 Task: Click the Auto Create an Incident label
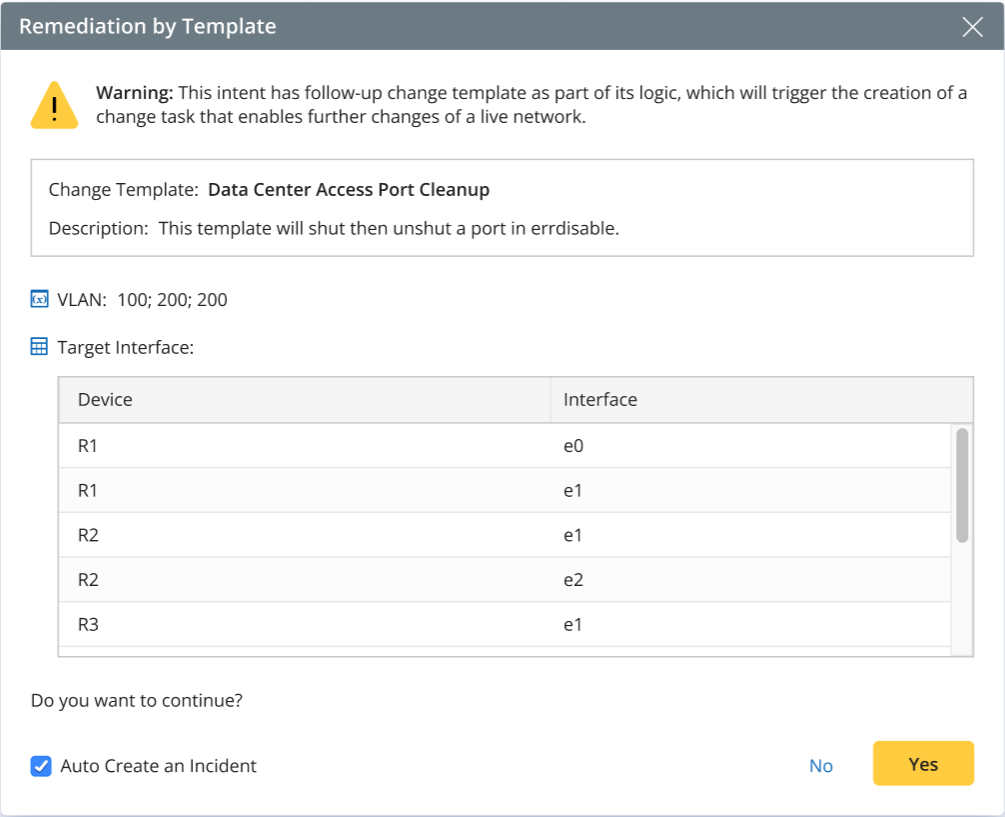pyautogui.click(x=158, y=766)
